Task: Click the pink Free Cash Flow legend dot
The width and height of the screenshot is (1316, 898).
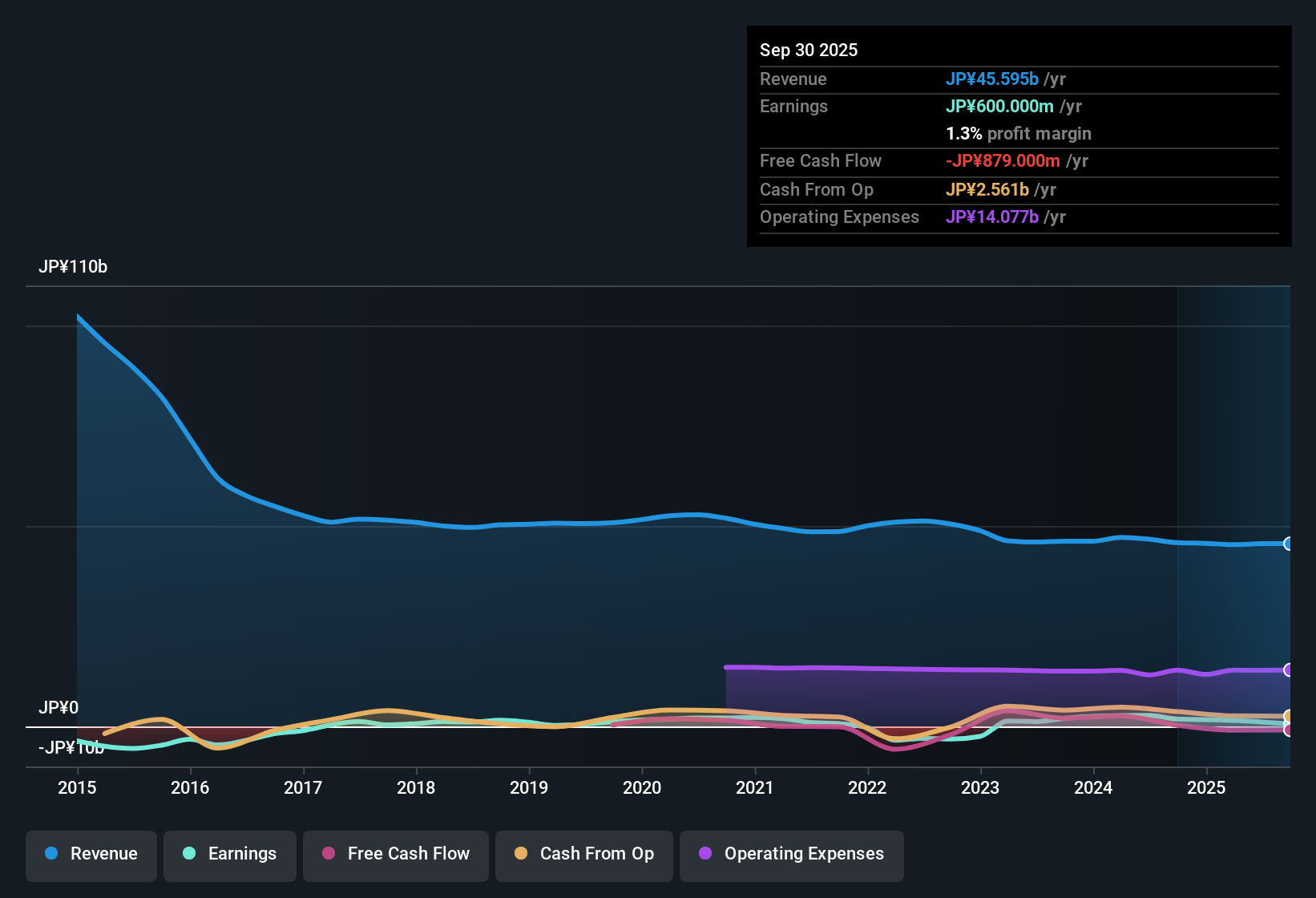Action: coord(328,854)
